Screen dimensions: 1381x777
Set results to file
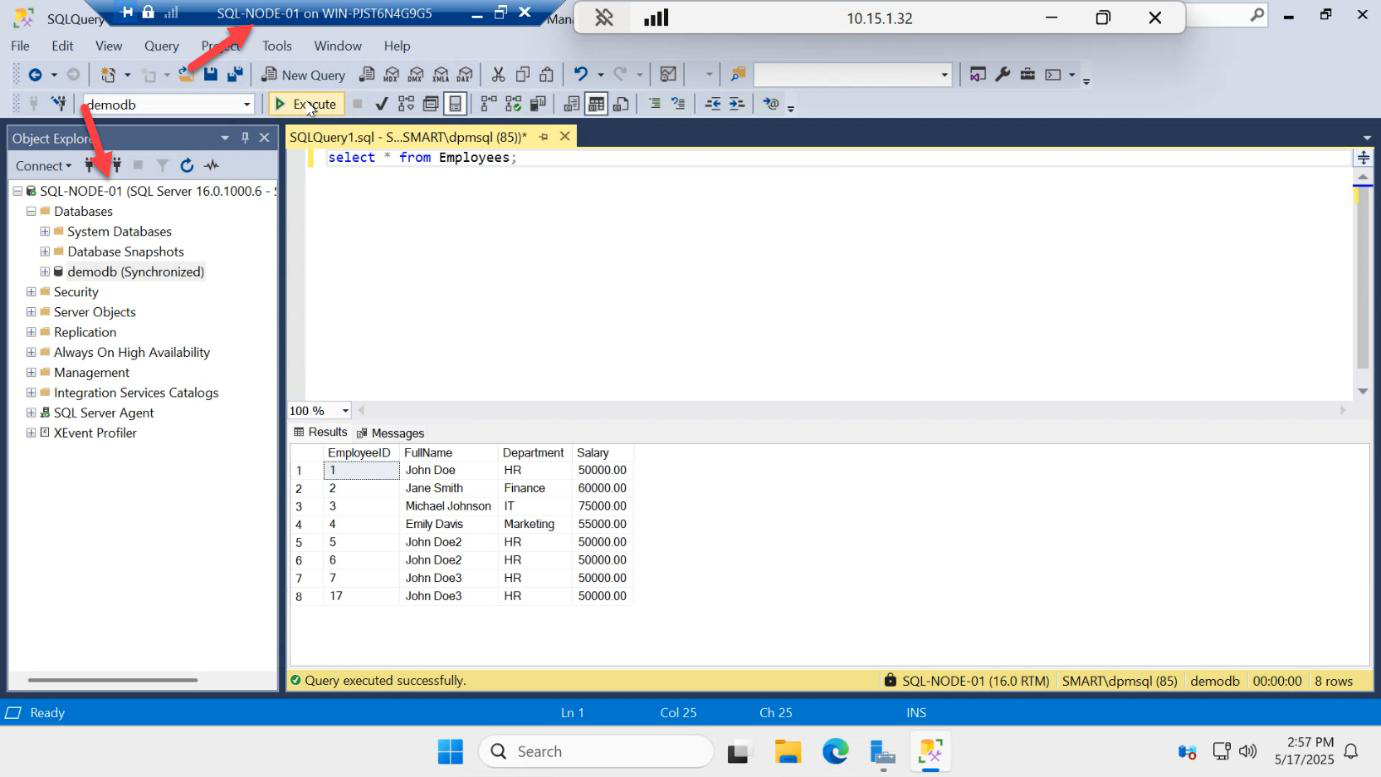pyautogui.click(x=621, y=104)
